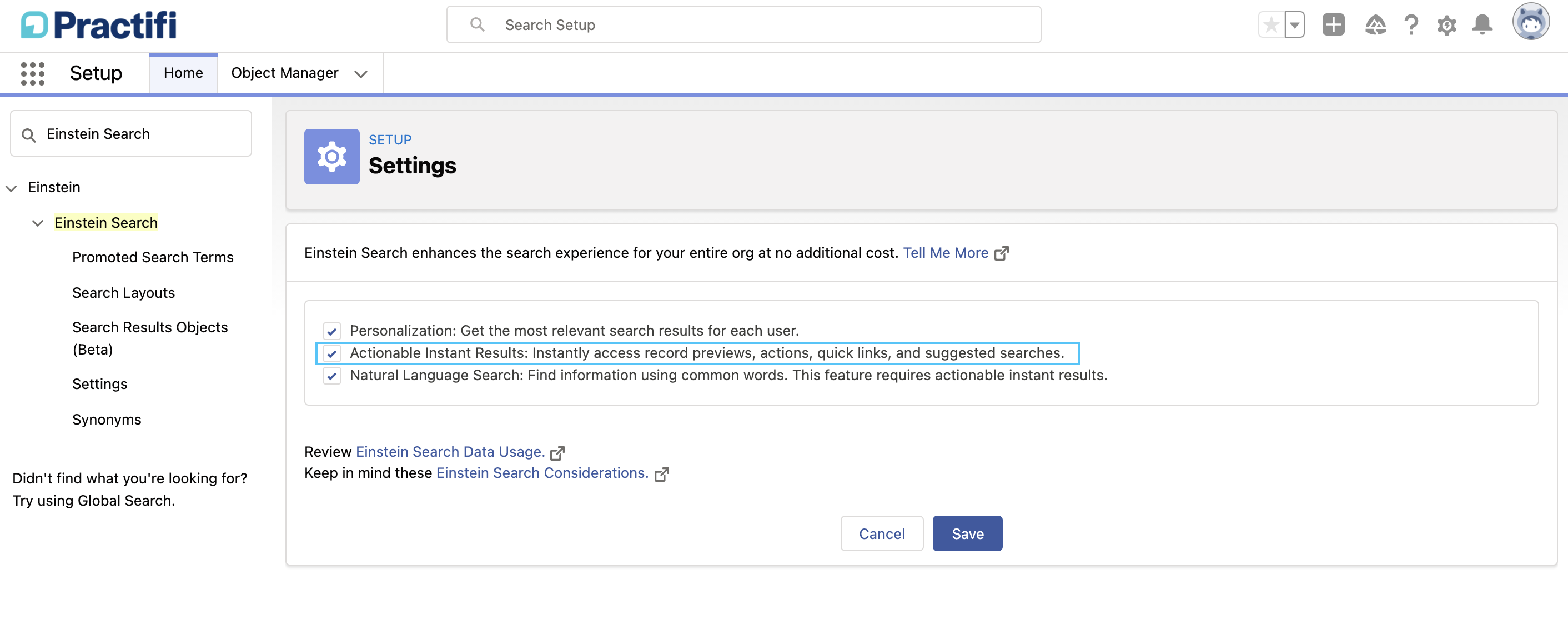This screenshot has height=639, width=1568.
Task: Click the Save button
Action: pyautogui.click(x=967, y=533)
